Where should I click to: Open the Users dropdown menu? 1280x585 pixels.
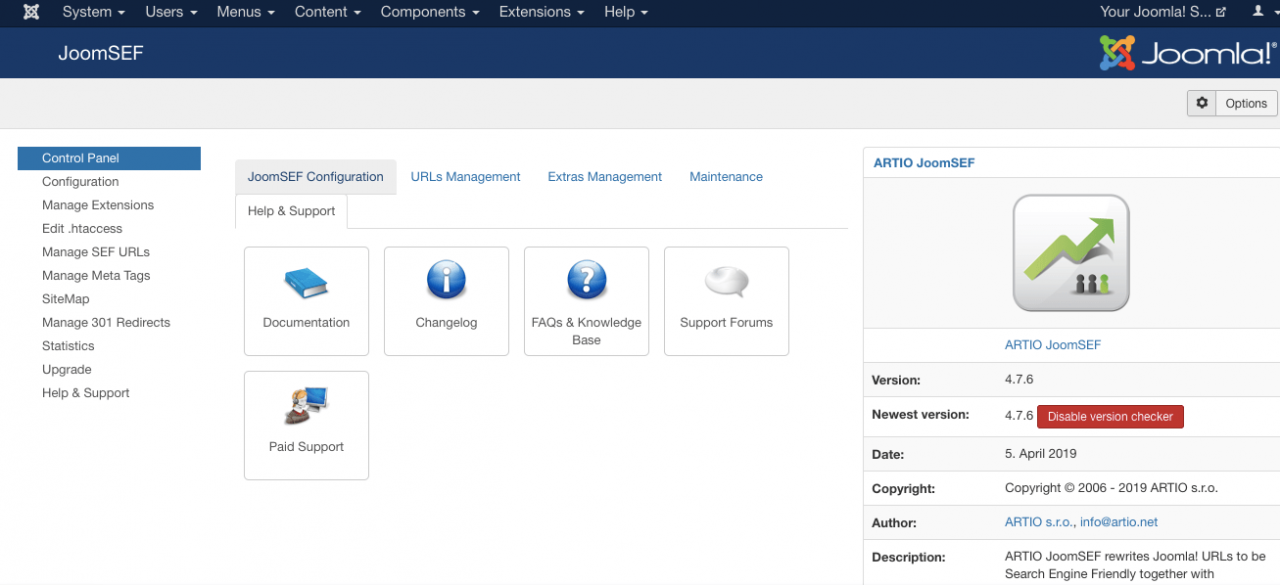(171, 12)
